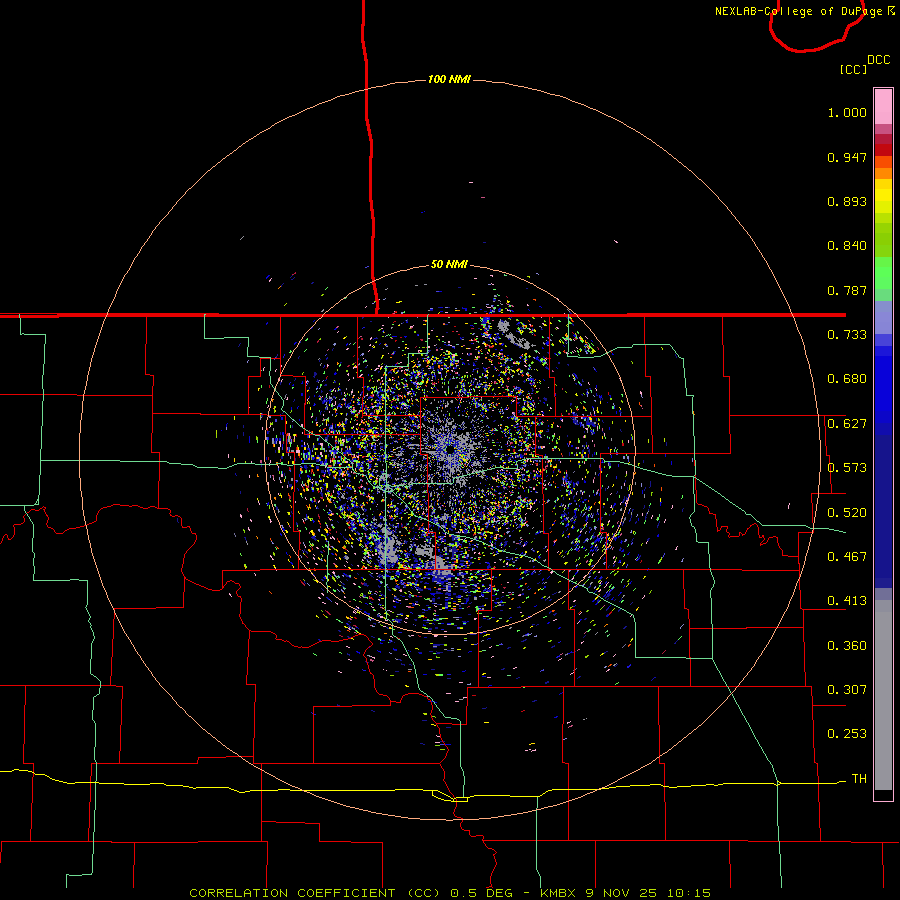Click the gray low-value segment of color bar
The height and width of the screenshot is (900, 900).
point(883,695)
